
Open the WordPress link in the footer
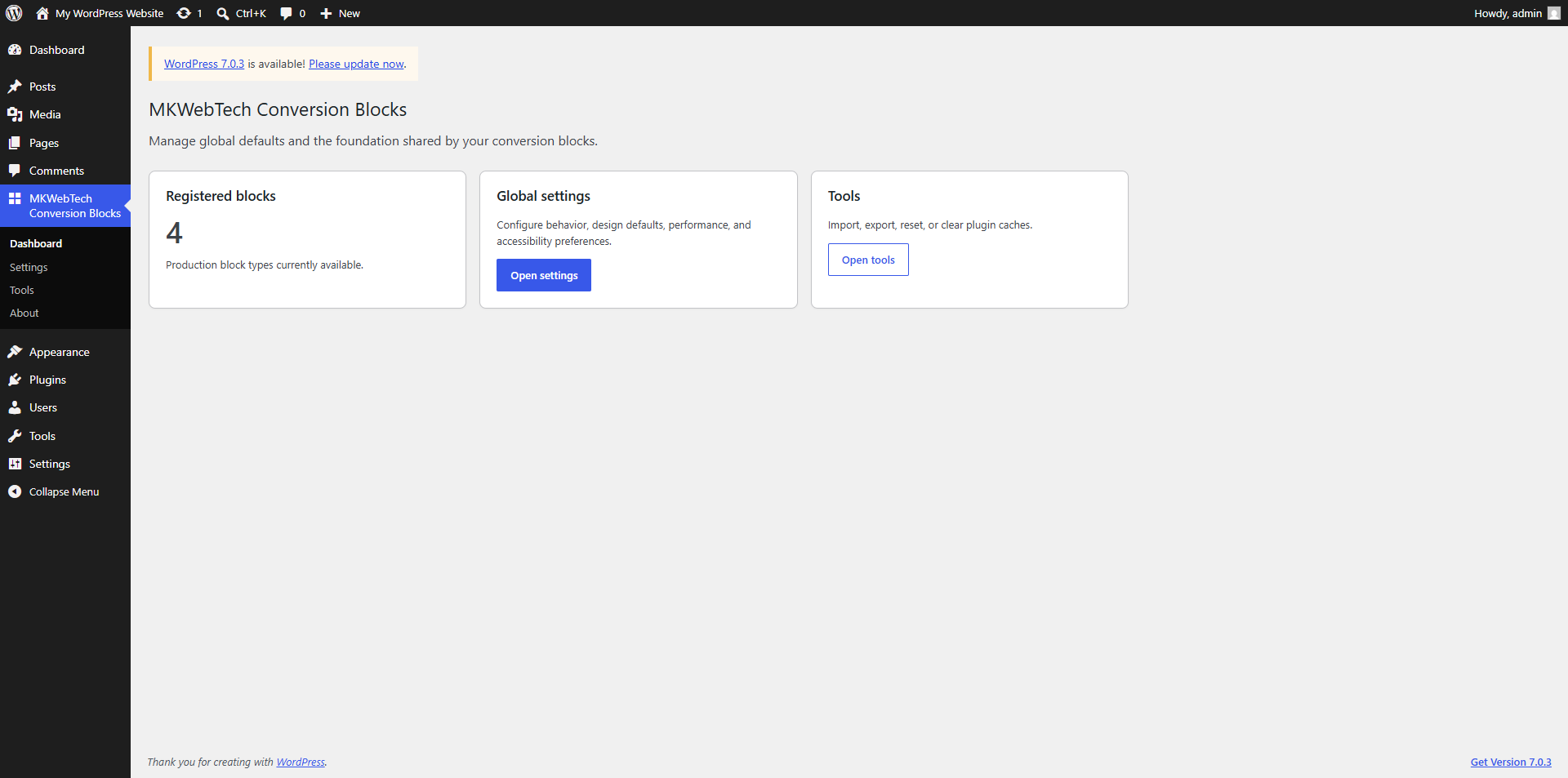[301, 762]
